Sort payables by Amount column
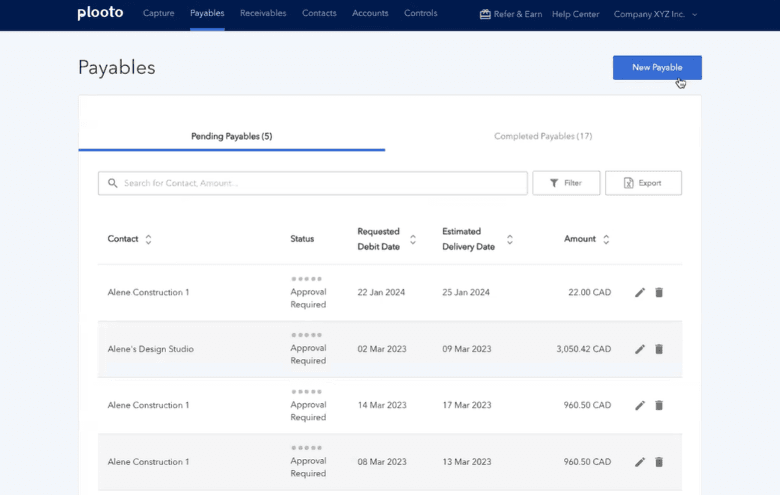Image resolution: width=780 pixels, height=495 pixels. click(x=606, y=239)
